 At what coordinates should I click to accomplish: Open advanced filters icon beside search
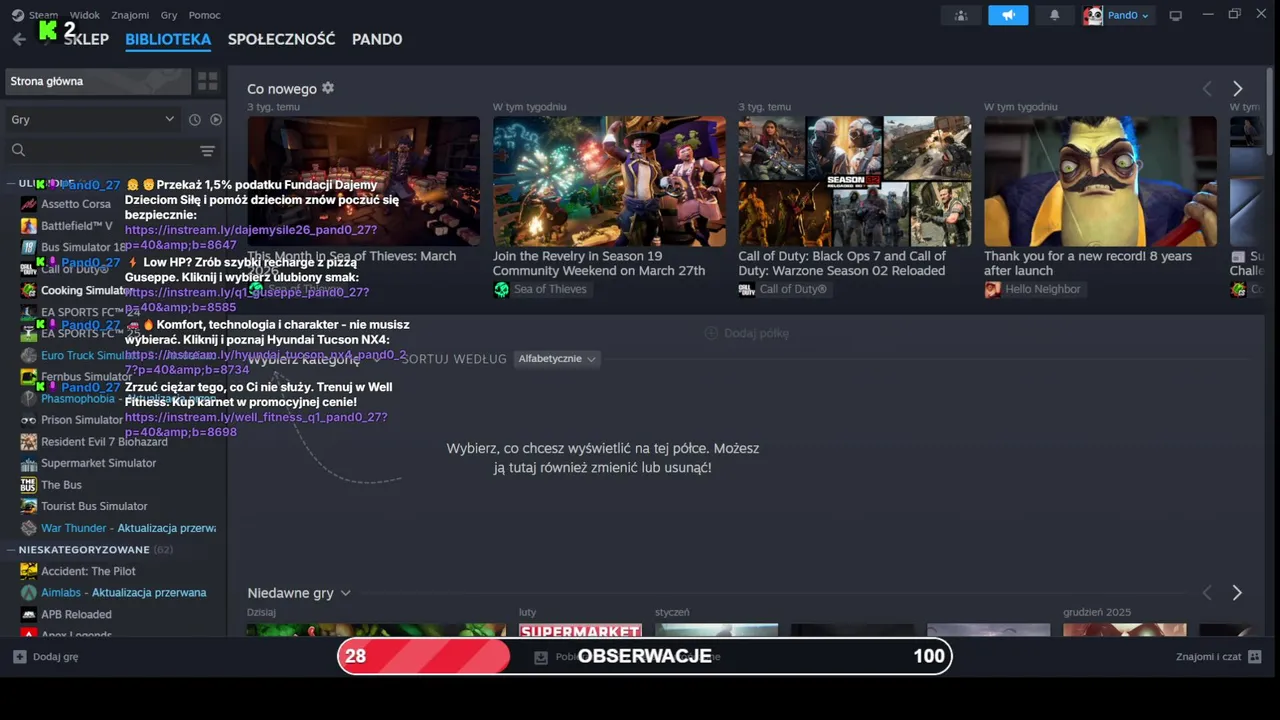tap(207, 151)
